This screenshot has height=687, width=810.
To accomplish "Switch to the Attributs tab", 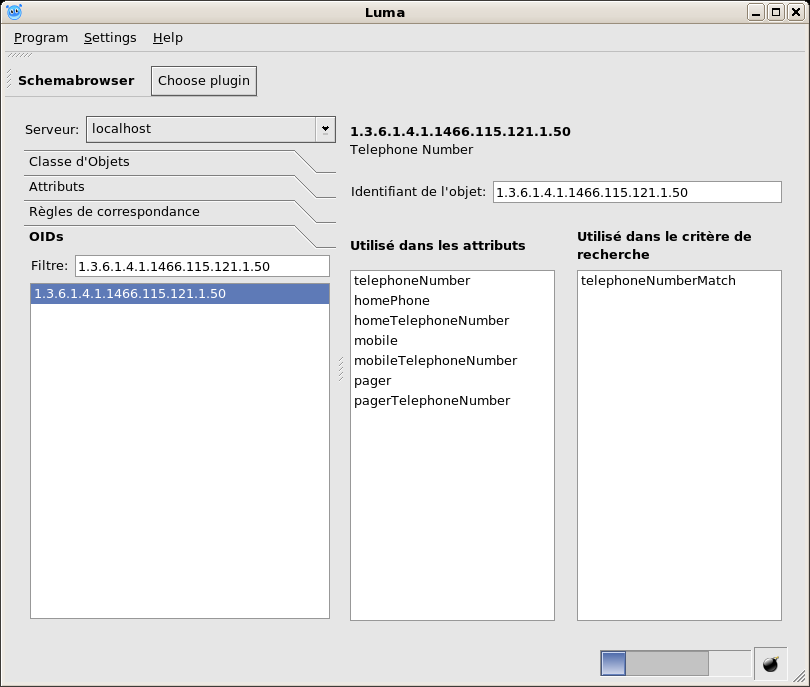I will coord(57,187).
